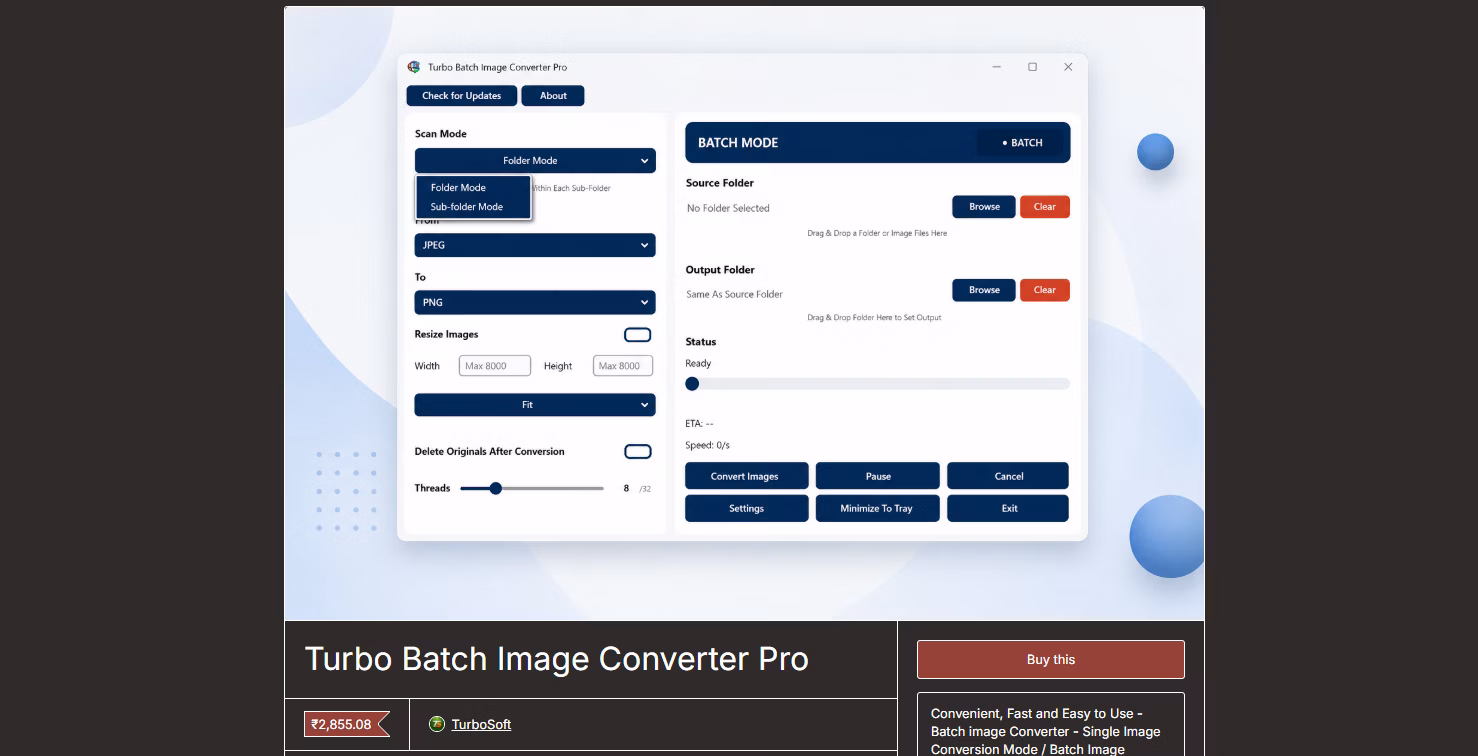Image resolution: width=1478 pixels, height=756 pixels.
Task: Browse for the Output Folder
Action: click(984, 290)
